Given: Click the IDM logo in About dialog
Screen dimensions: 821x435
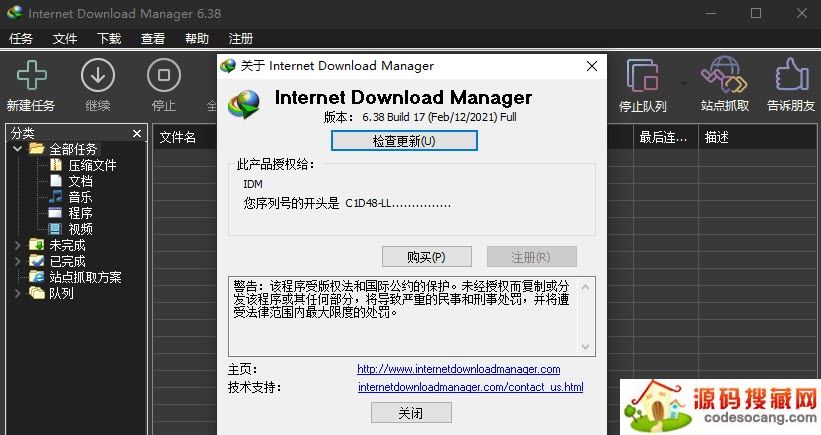Looking at the screenshot, I should tap(244, 104).
